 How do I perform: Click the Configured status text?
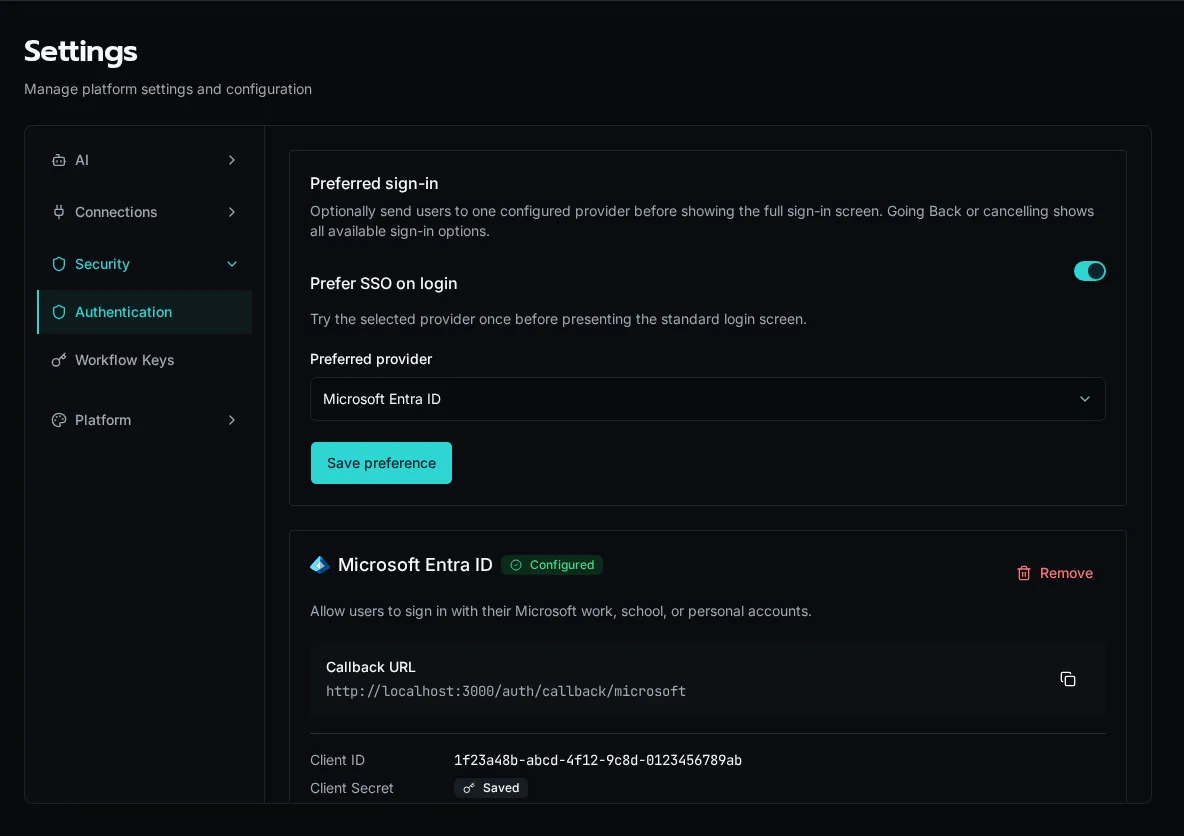pyautogui.click(x=562, y=565)
